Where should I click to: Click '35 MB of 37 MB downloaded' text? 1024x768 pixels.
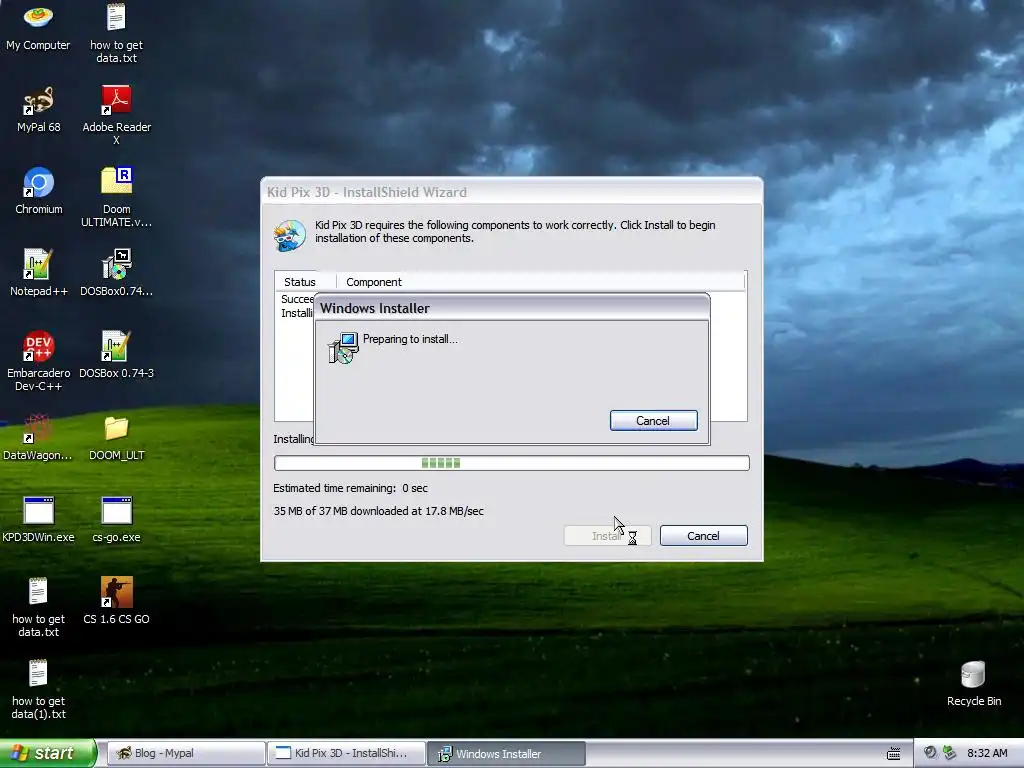[x=378, y=511]
